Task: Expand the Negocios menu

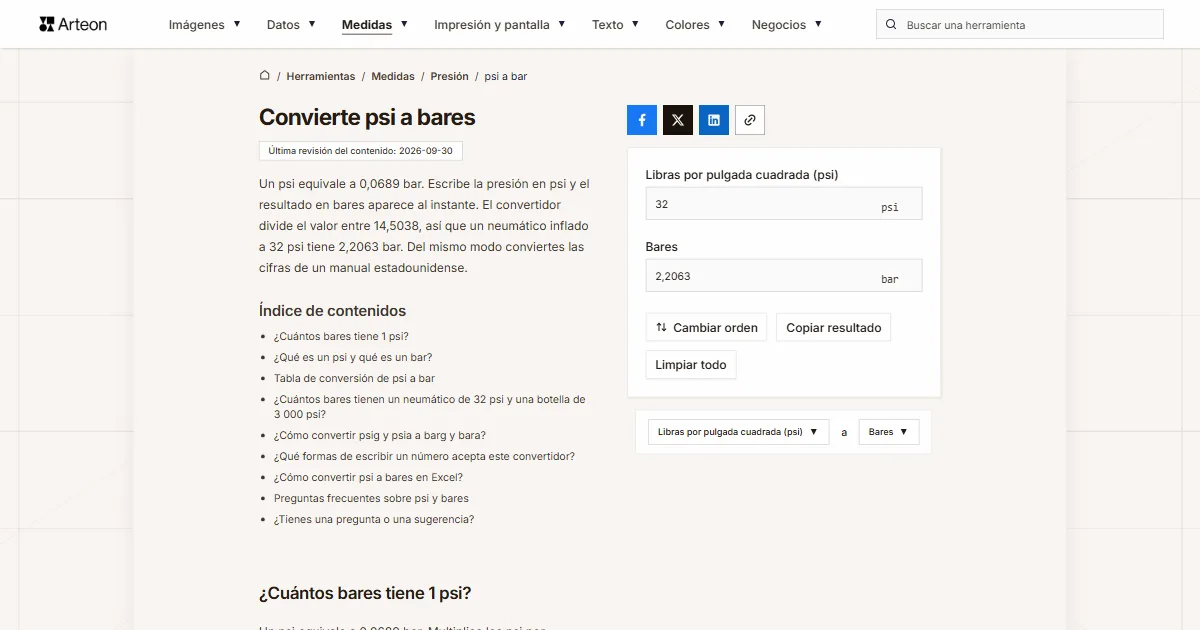Action: 787,25
